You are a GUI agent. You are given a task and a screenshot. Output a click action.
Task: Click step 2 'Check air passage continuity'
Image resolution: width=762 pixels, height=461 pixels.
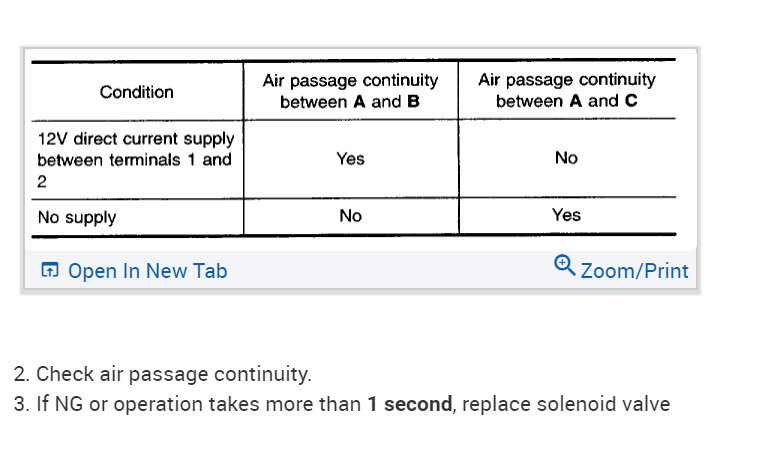pos(163,375)
